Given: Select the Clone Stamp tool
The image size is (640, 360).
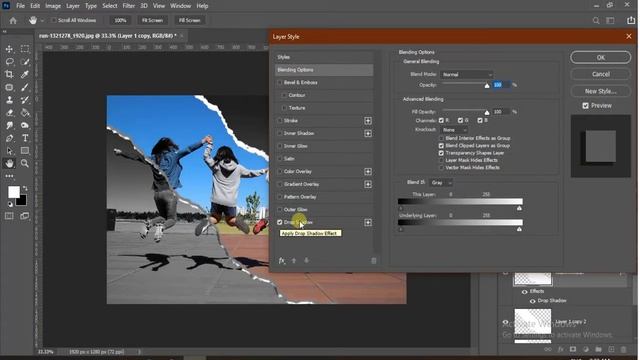Looking at the screenshot, I should (9, 100).
